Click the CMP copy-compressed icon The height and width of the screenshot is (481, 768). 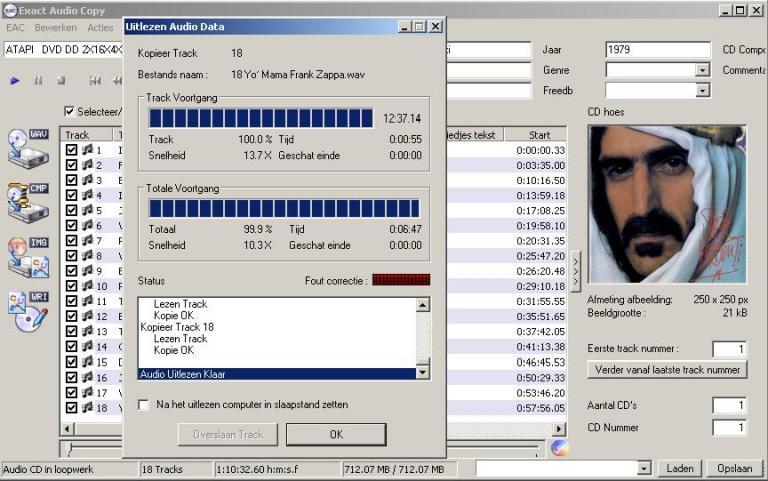[28, 201]
